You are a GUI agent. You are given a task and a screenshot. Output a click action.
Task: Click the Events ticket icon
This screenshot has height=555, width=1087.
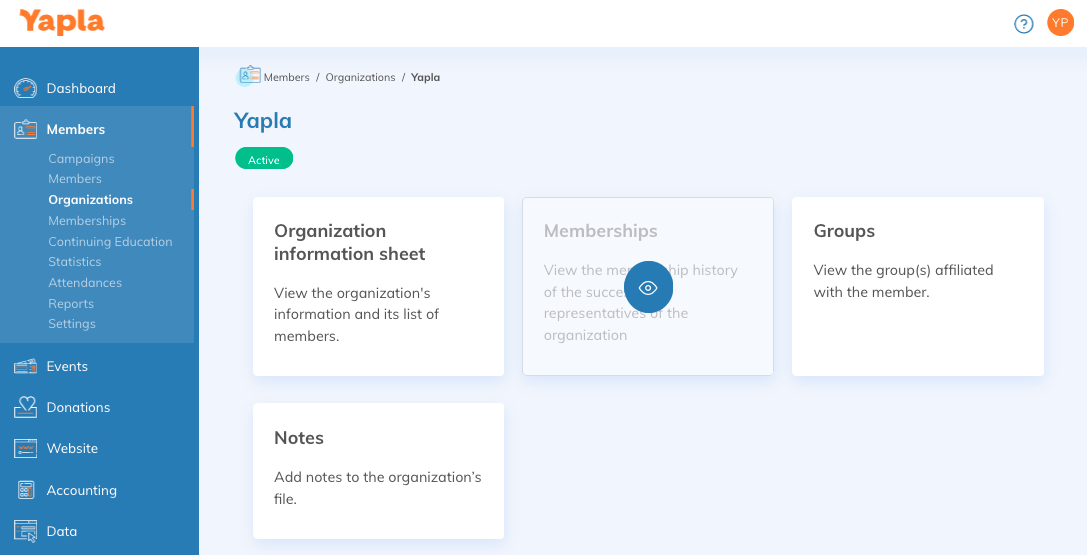26,367
